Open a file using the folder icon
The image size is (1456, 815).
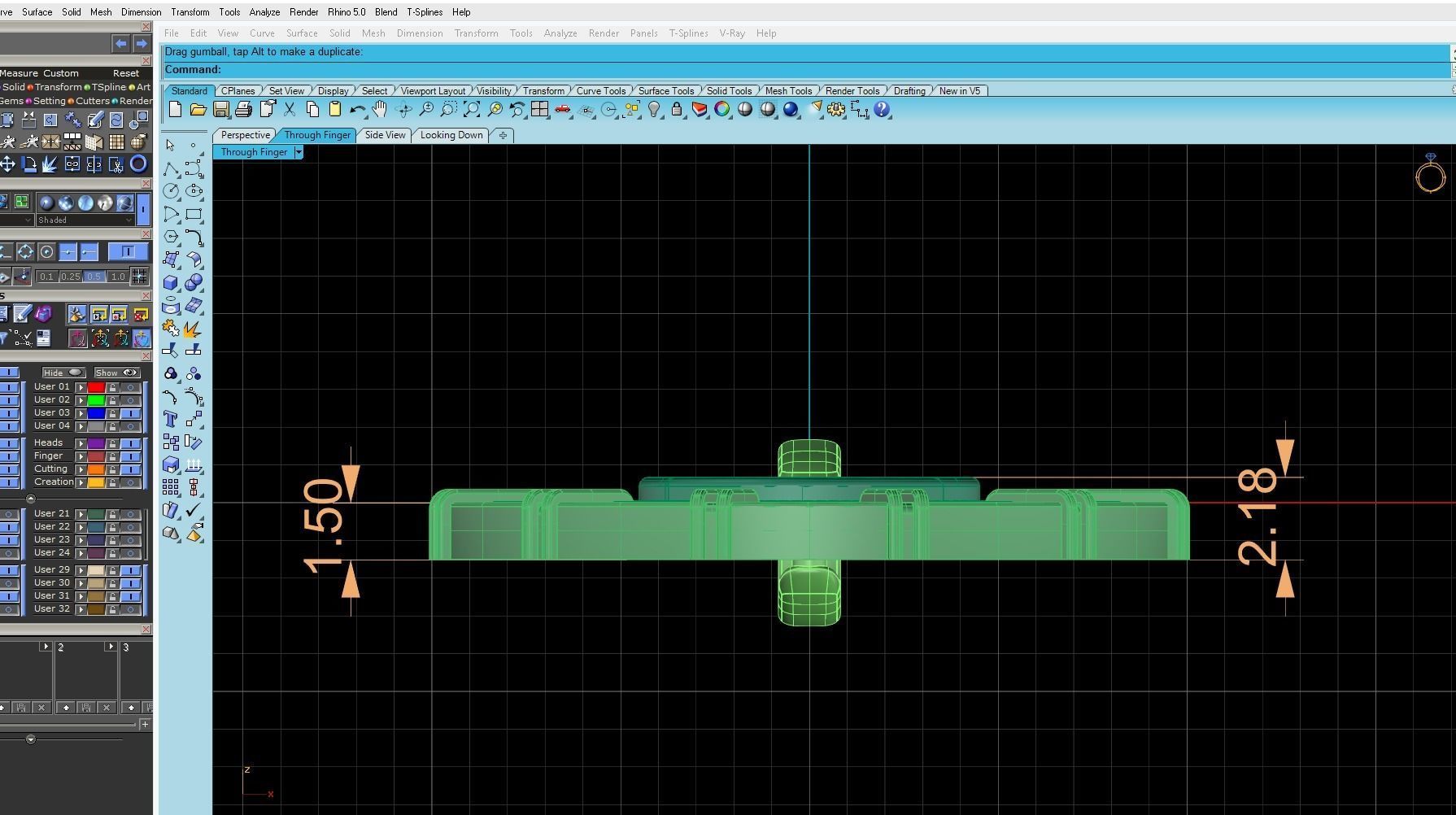click(x=198, y=110)
